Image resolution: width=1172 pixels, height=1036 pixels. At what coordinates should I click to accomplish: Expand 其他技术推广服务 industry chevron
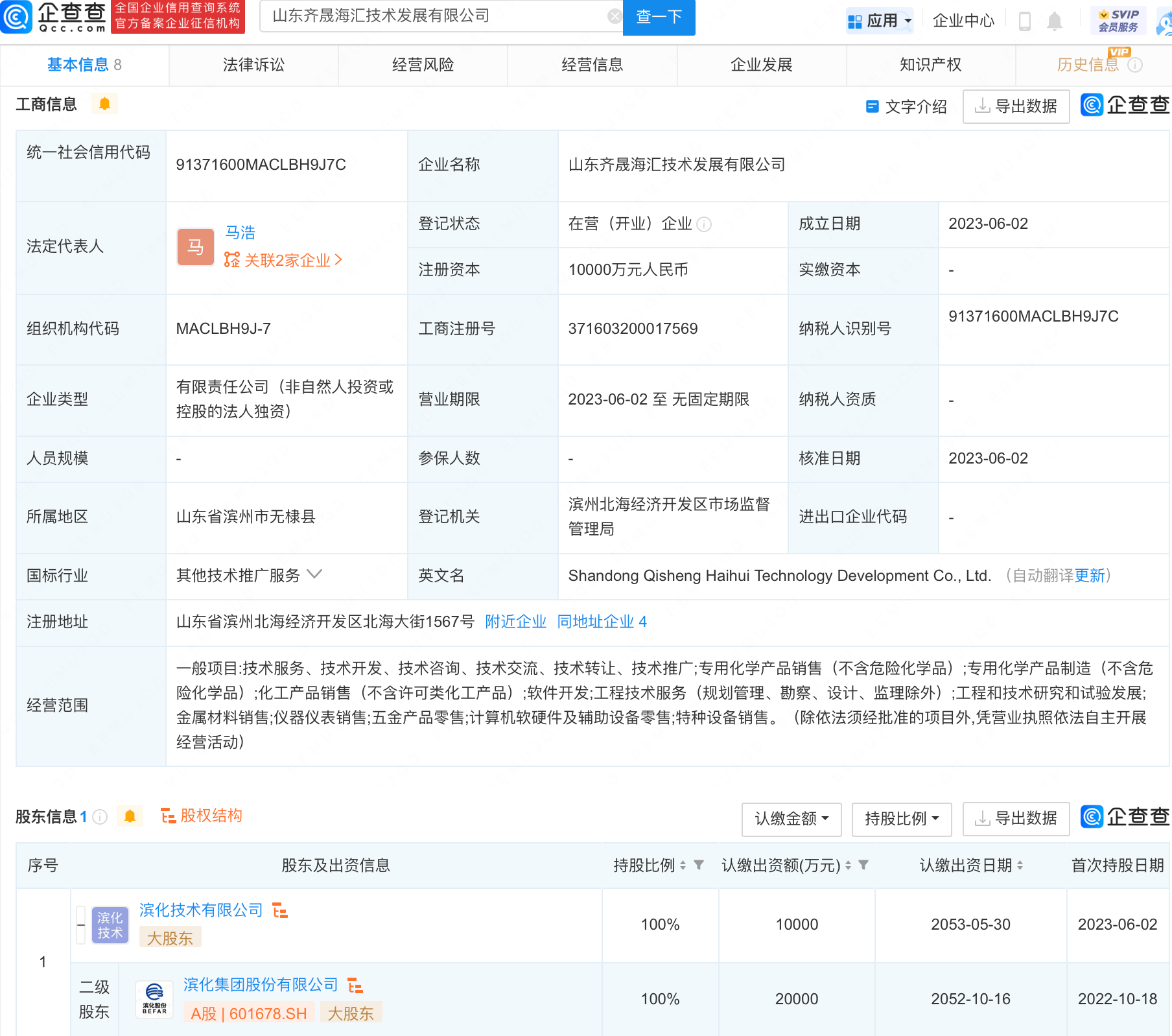pyautogui.click(x=314, y=574)
